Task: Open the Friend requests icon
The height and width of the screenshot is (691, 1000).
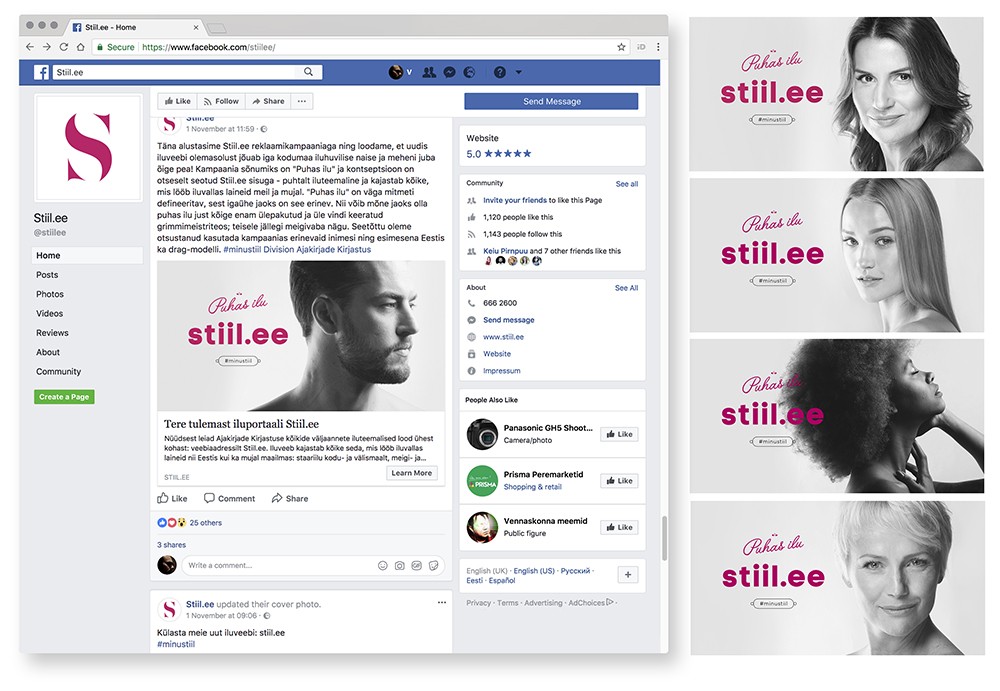Action: [429, 72]
